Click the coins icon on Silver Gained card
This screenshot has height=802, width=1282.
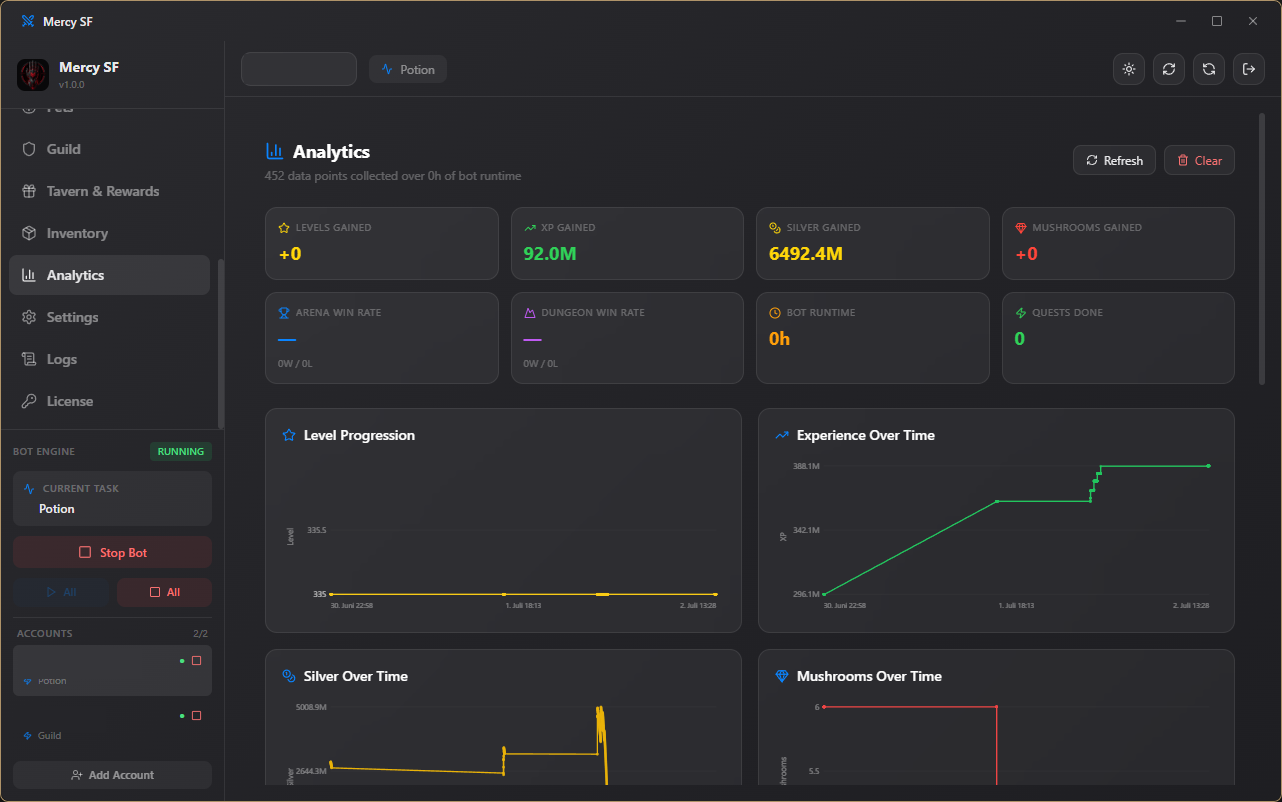(775, 228)
